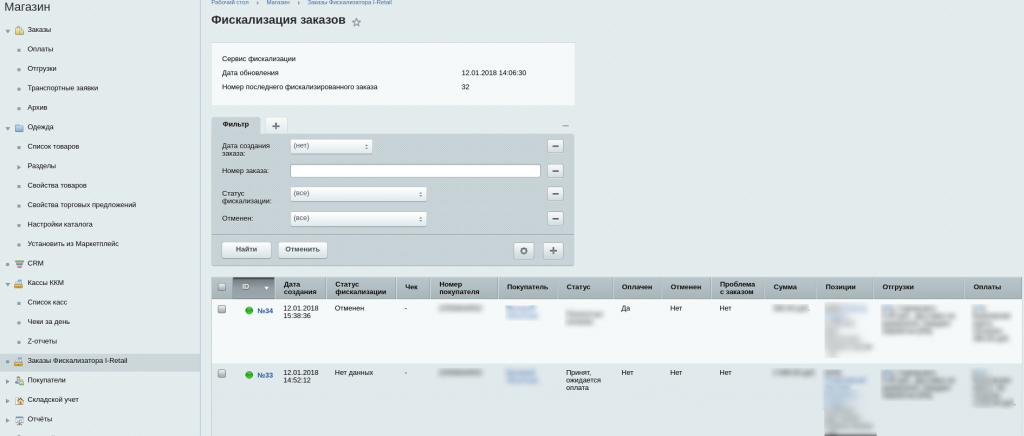Collapse the filter panel with the minus icon
Screen dimensions: 1024x436
pyautogui.click(x=565, y=125)
